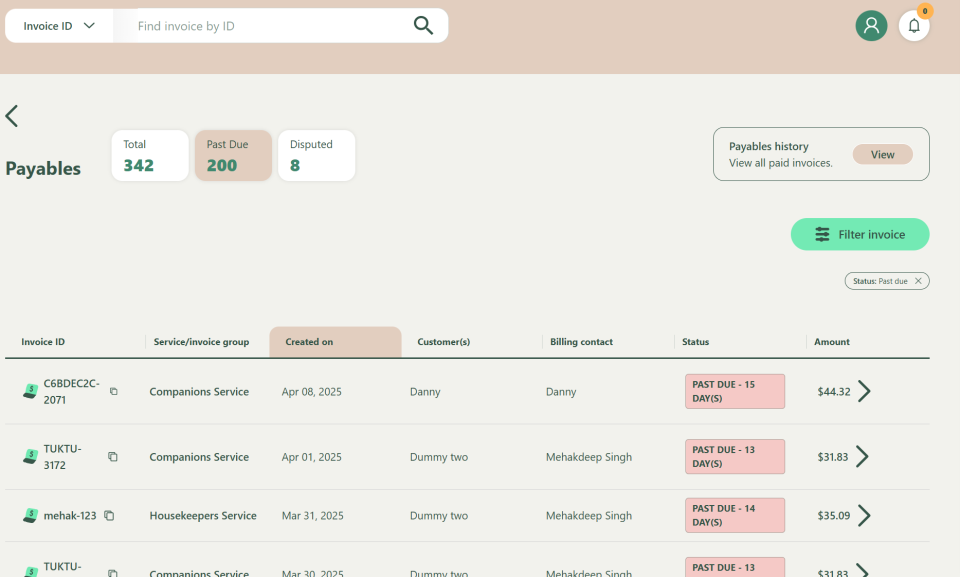Go back using the left arrow
This screenshot has width=960, height=577.
[x=12, y=116]
